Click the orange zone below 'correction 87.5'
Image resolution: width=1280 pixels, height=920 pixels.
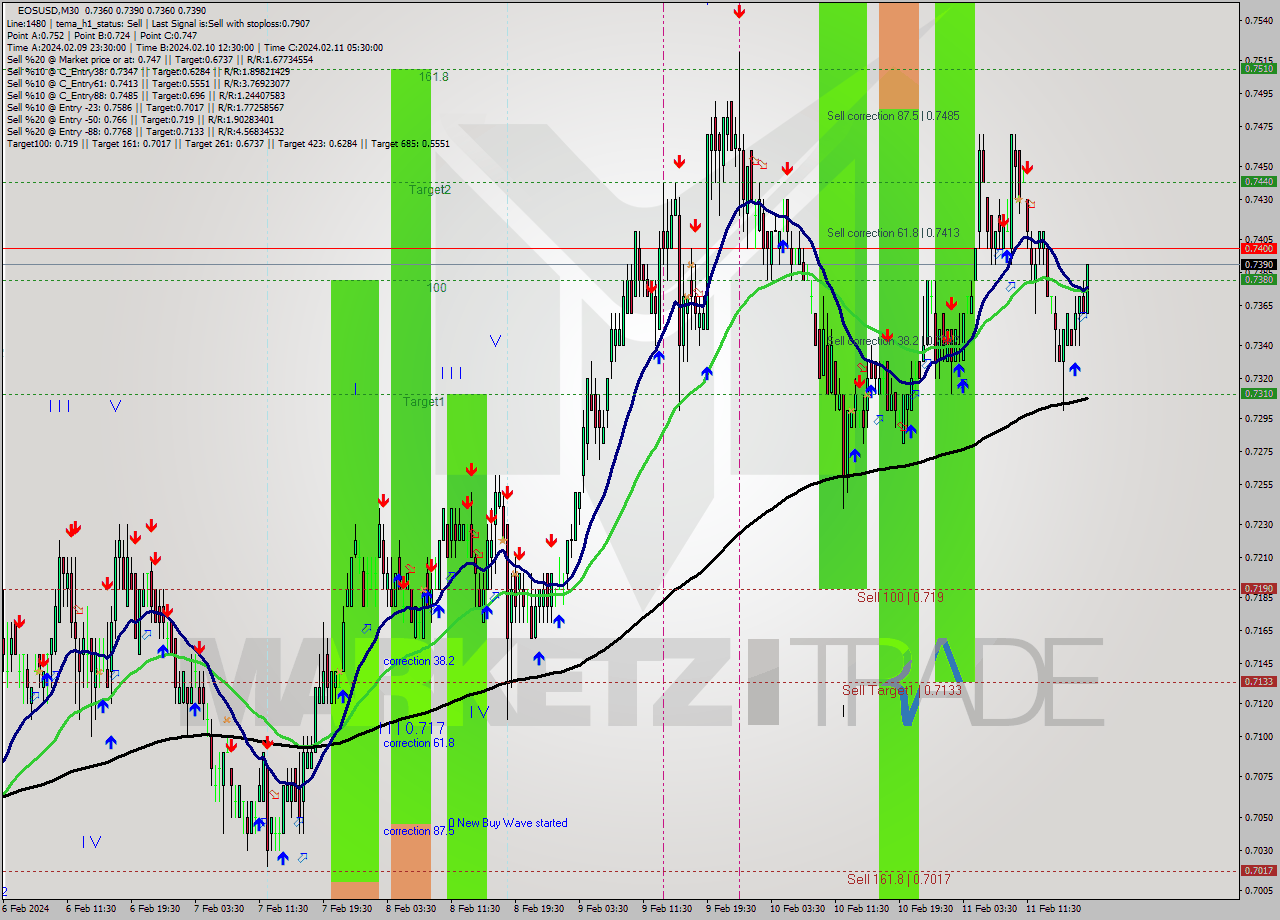pyautogui.click(x=410, y=861)
